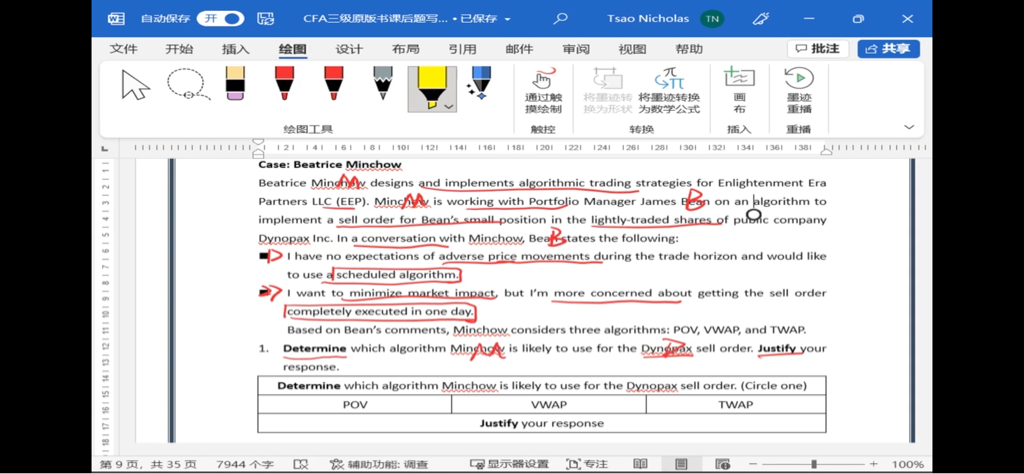This screenshot has height=474, width=1024.
Task: Collapse the ribbon with the chevron
Action: [x=909, y=127]
